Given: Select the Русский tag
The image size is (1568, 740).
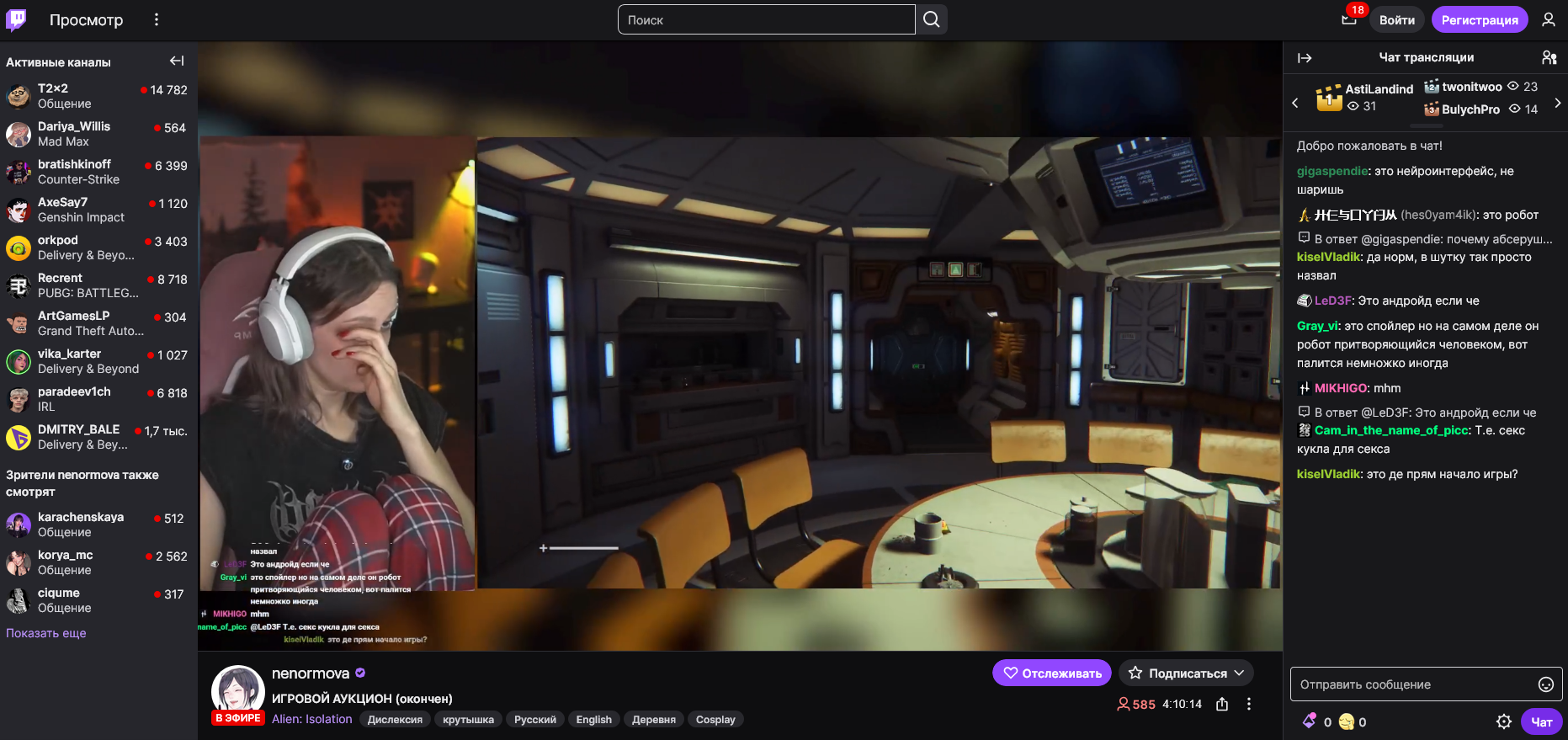Looking at the screenshot, I should (535, 719).
